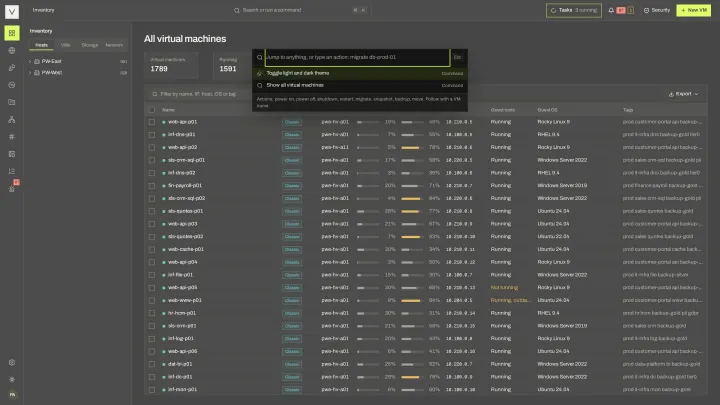The width and height of the screenshot is (720, 405).
Task: Click the Running 1591 stat card
Action: click(x=233, y=65)
